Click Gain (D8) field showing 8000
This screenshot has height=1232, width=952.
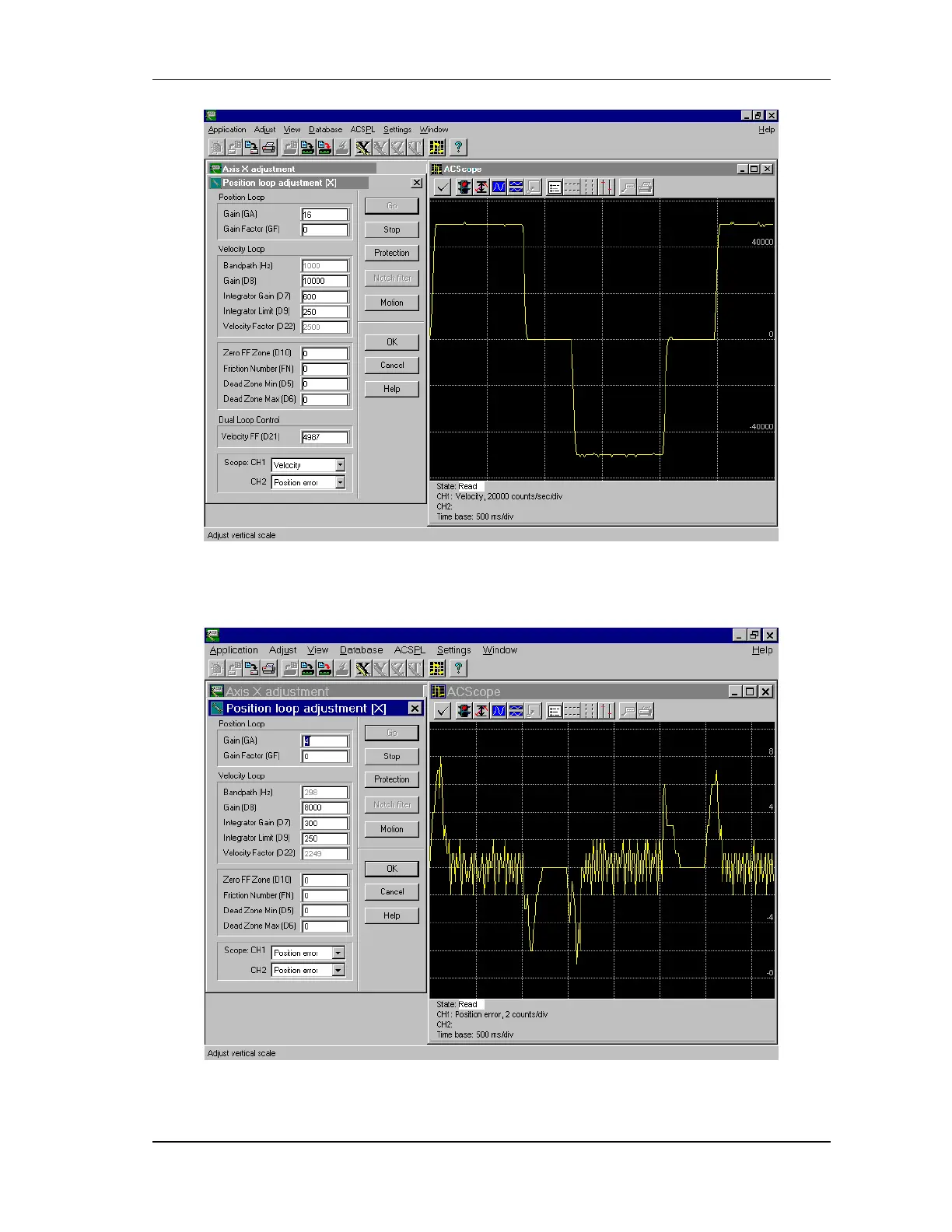pos(324,808)
